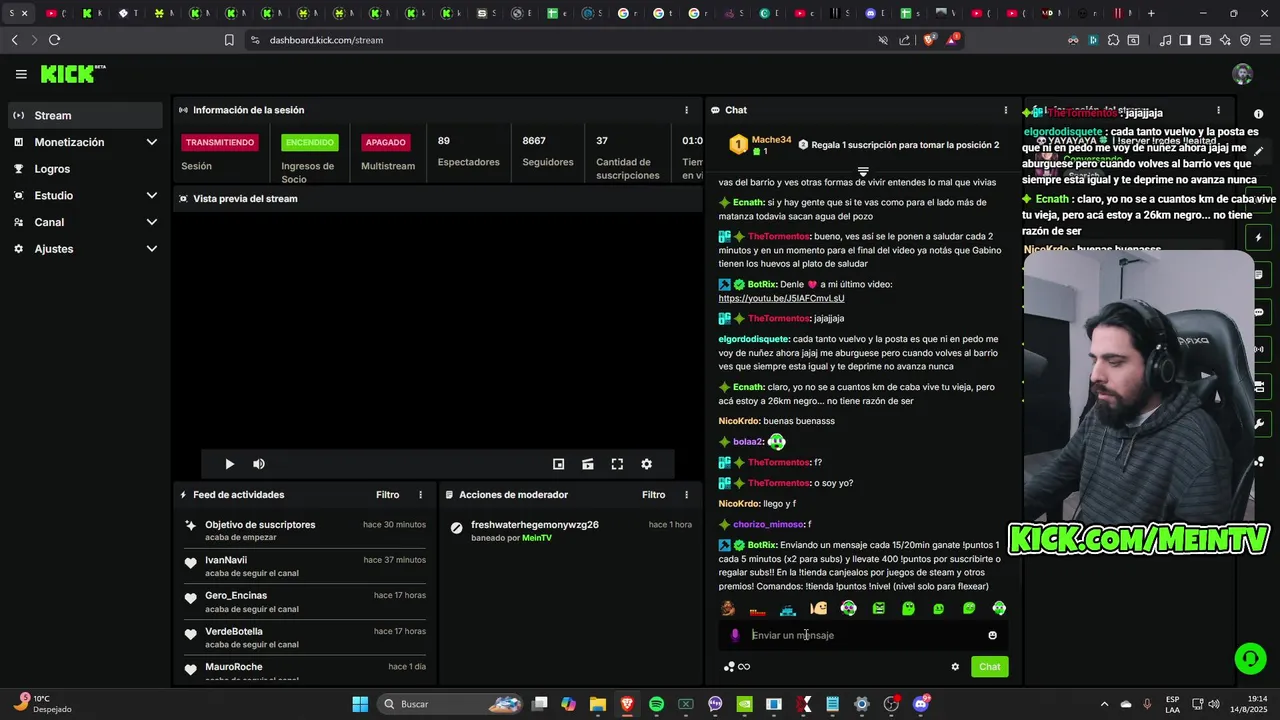This screenshot has height=720, width=1280.
Task: Open Spotify from the taskbar
Action: click(x=656, y=704)
